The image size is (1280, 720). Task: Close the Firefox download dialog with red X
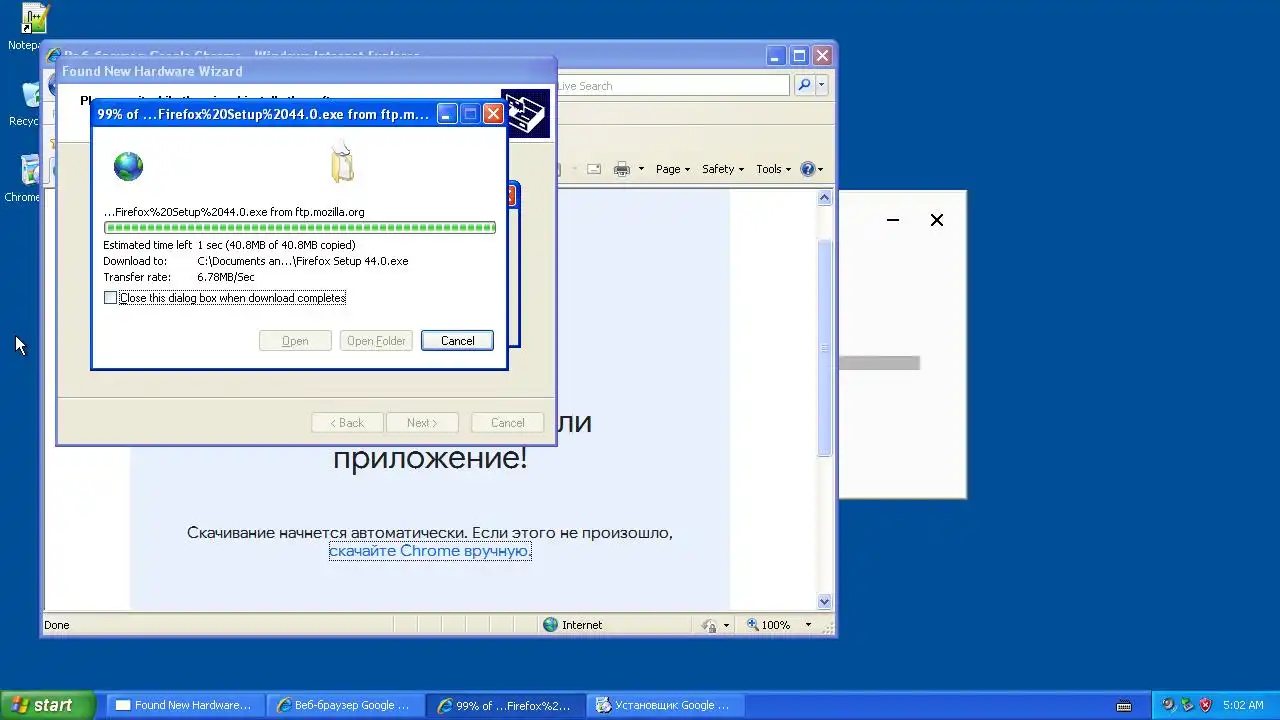[x=493, y=114]
